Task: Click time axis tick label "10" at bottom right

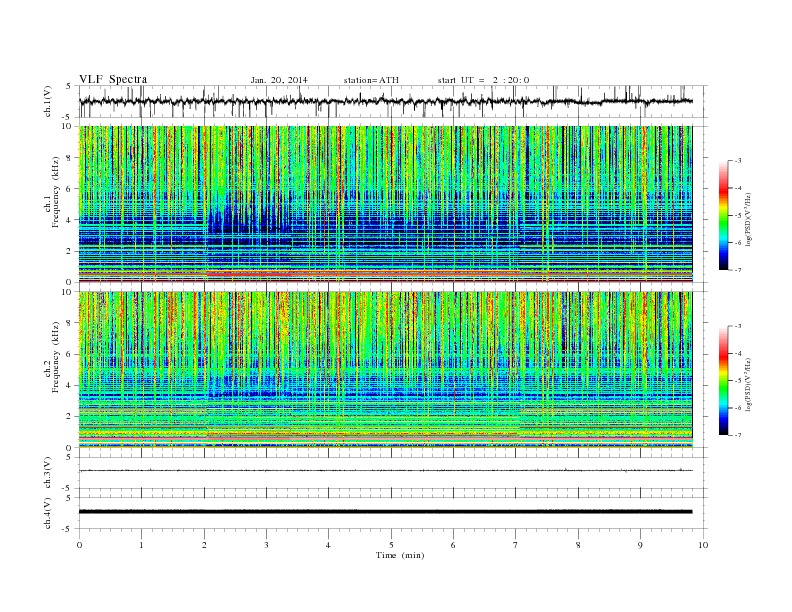Action: 703,545
